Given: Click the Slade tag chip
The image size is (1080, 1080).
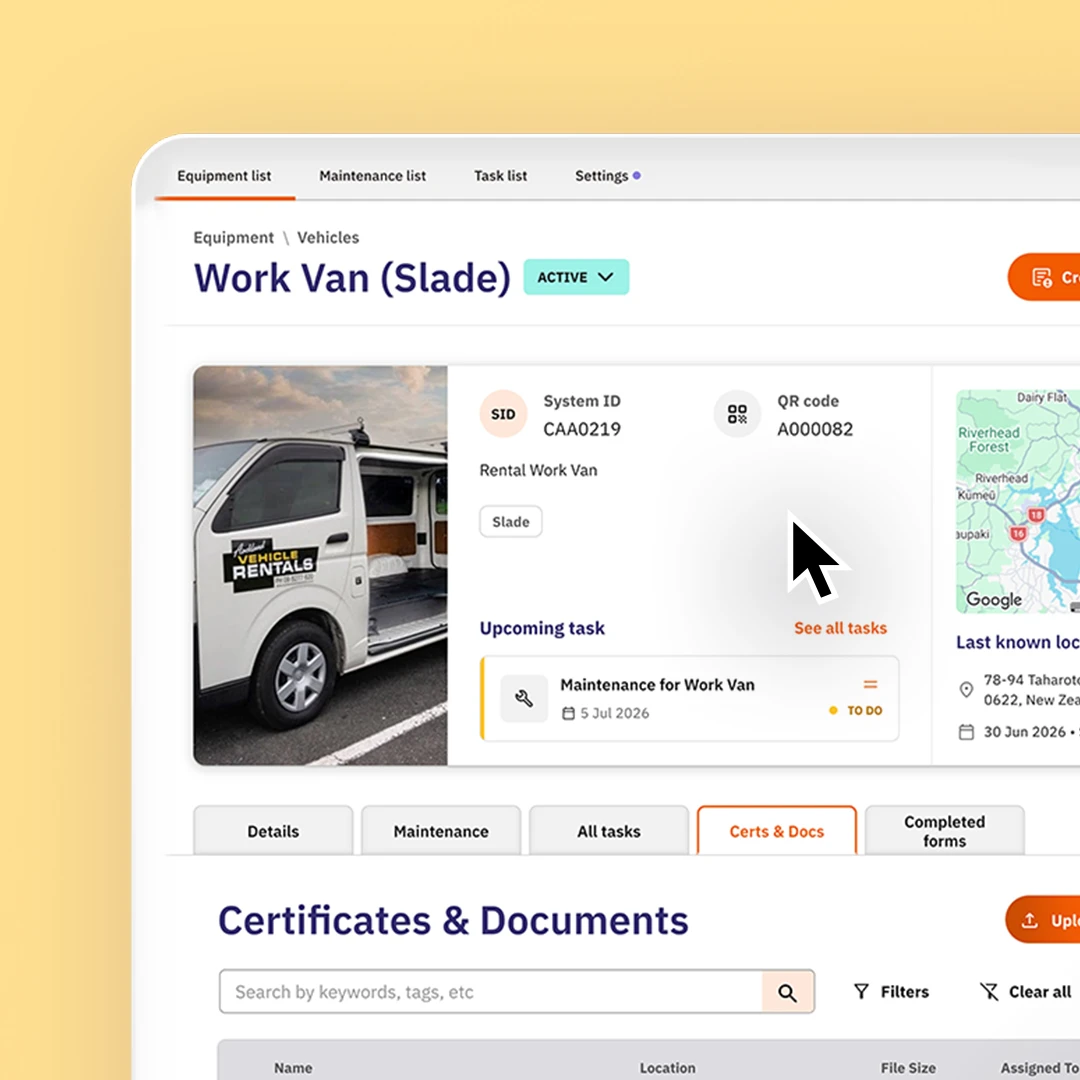Looking at the screenshot, I should coord(510,521).
